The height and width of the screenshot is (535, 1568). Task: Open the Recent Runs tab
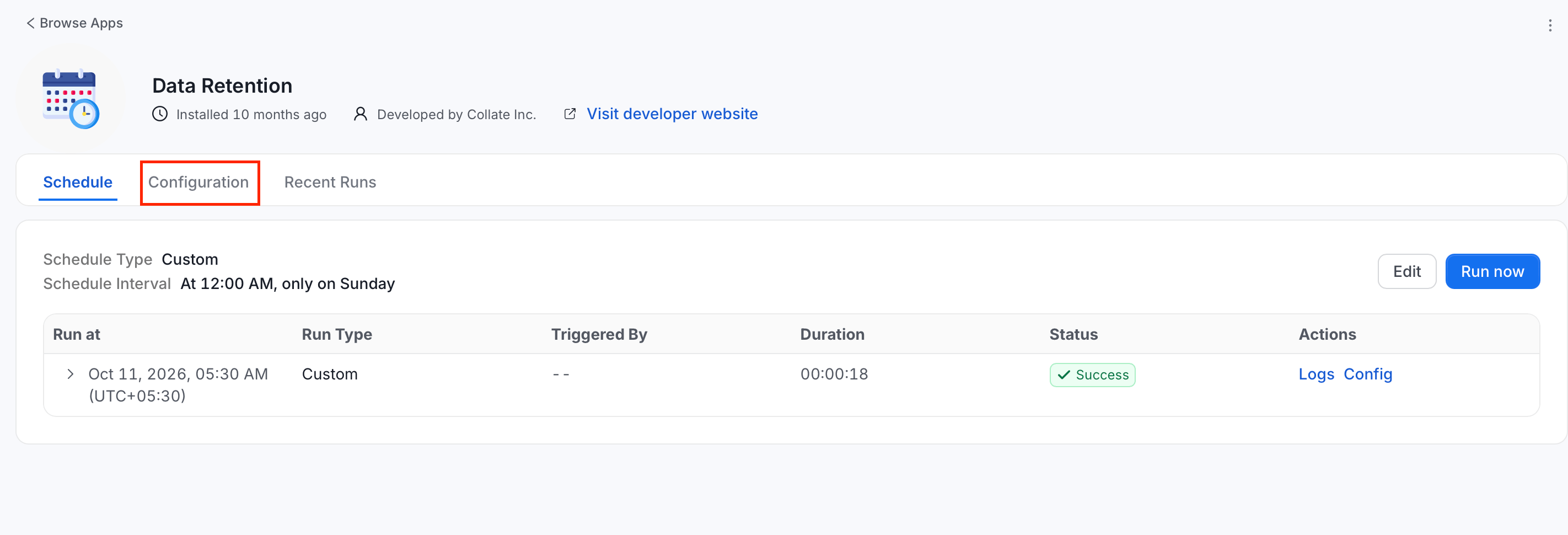tap(330, 182)
